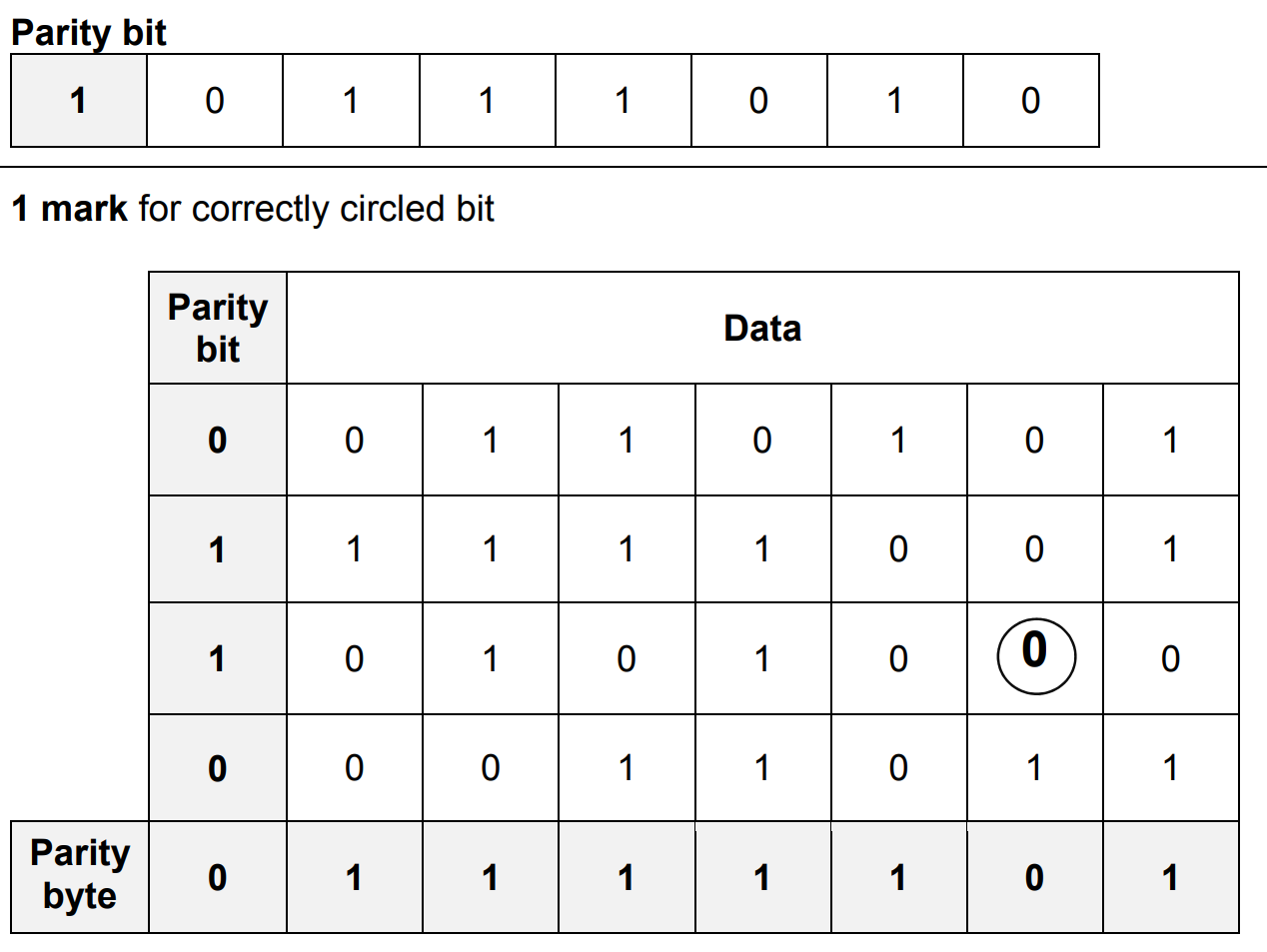The height and width of the screenshot is (952, 1267).
Task: Click the parity bit cell of the second data row
Action: click(218, 549)
